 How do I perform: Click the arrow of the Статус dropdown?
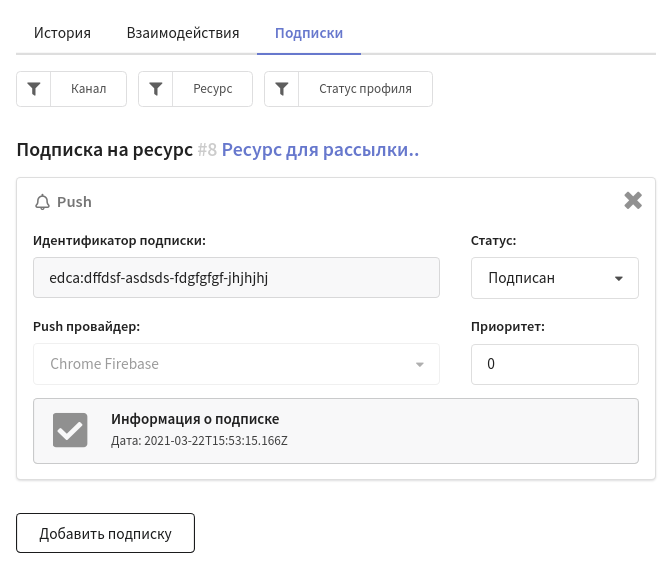tap(619, 279)
